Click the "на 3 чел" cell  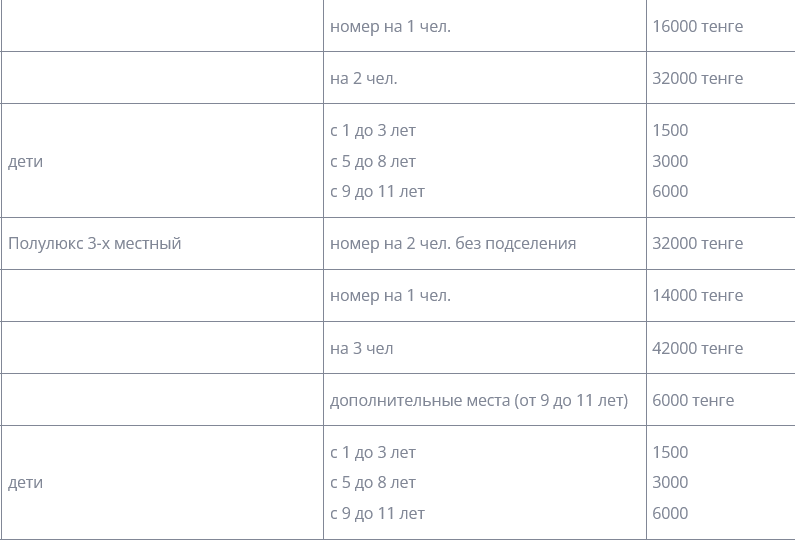pyautogui.click(x=361, y=348)
